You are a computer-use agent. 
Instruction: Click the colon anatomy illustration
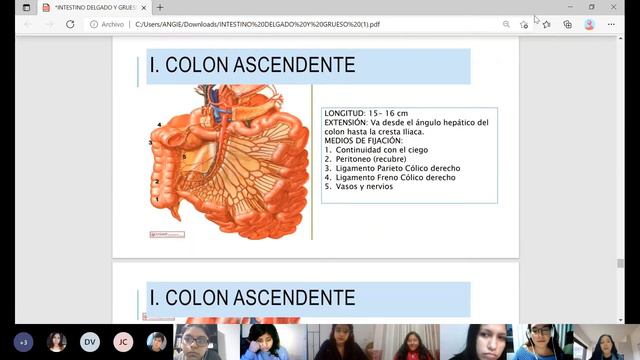[229, 162]
